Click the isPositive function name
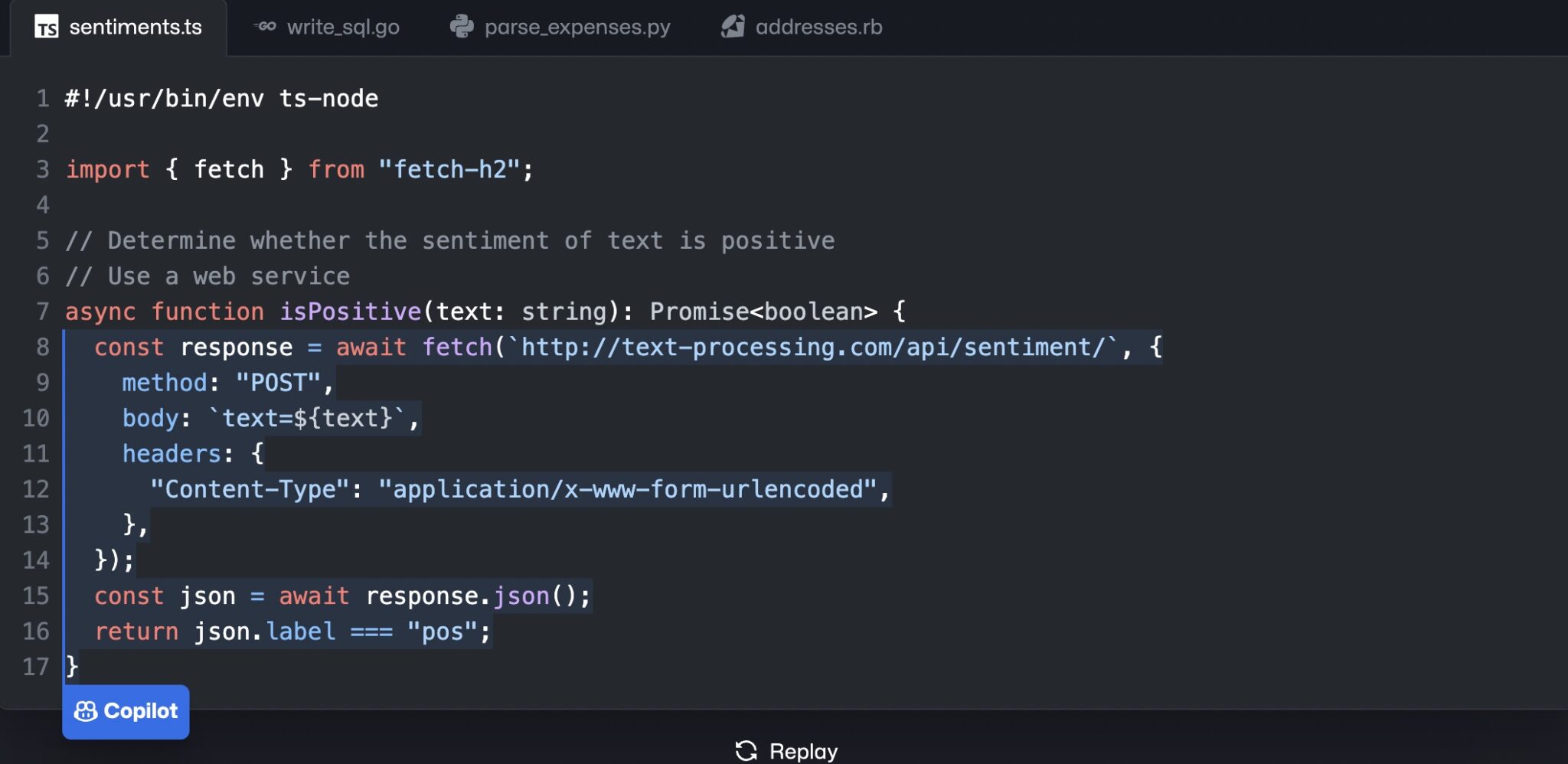The width and height of the screenshot is (1568, 764). 350,312
